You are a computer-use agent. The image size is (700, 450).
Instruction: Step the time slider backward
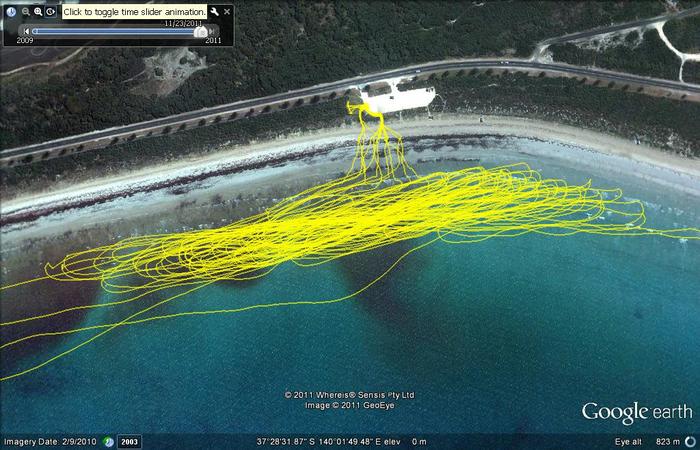(x=26, y=31)
